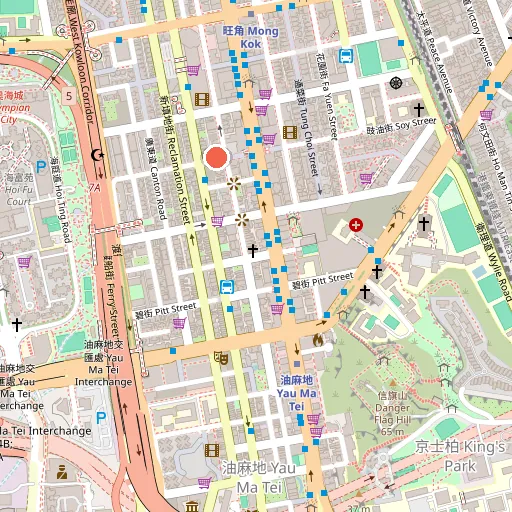Select the police icon at bottom left
This screenshot has height=512, width=512.
pyautogui.click(x=62, y=472)
